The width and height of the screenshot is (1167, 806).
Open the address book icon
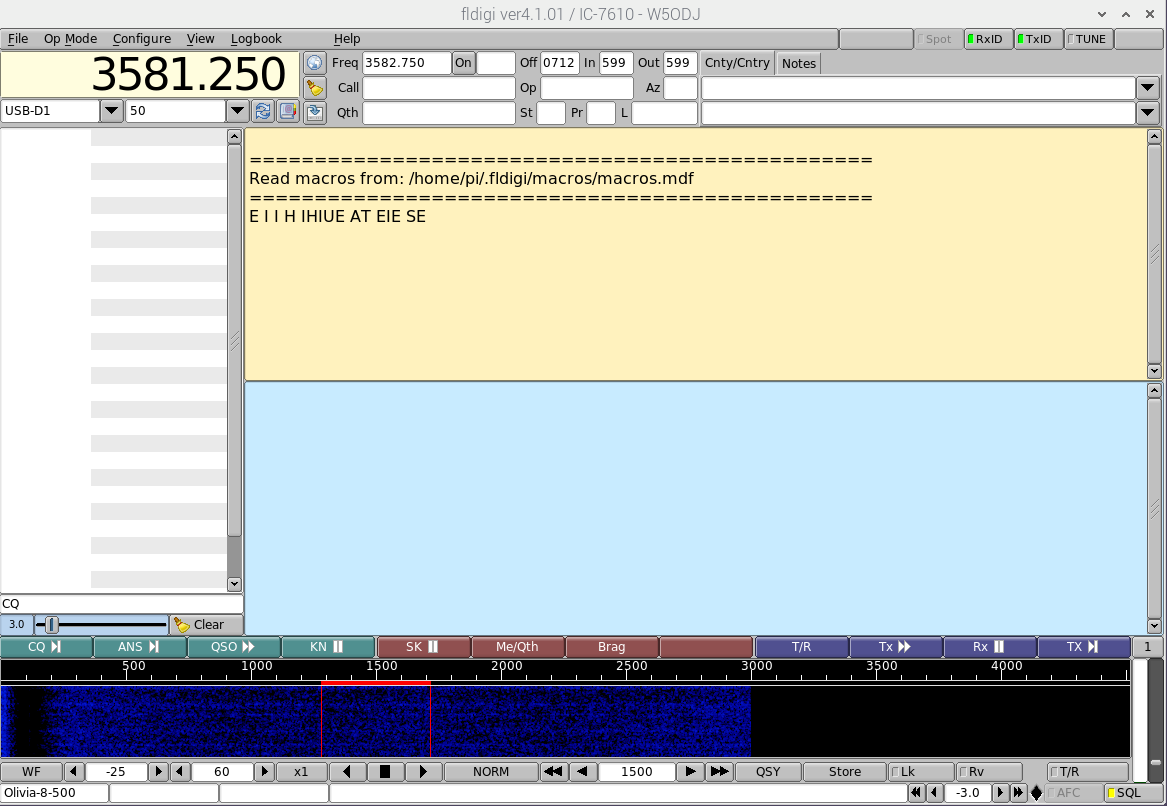click(x=288, y=112)
